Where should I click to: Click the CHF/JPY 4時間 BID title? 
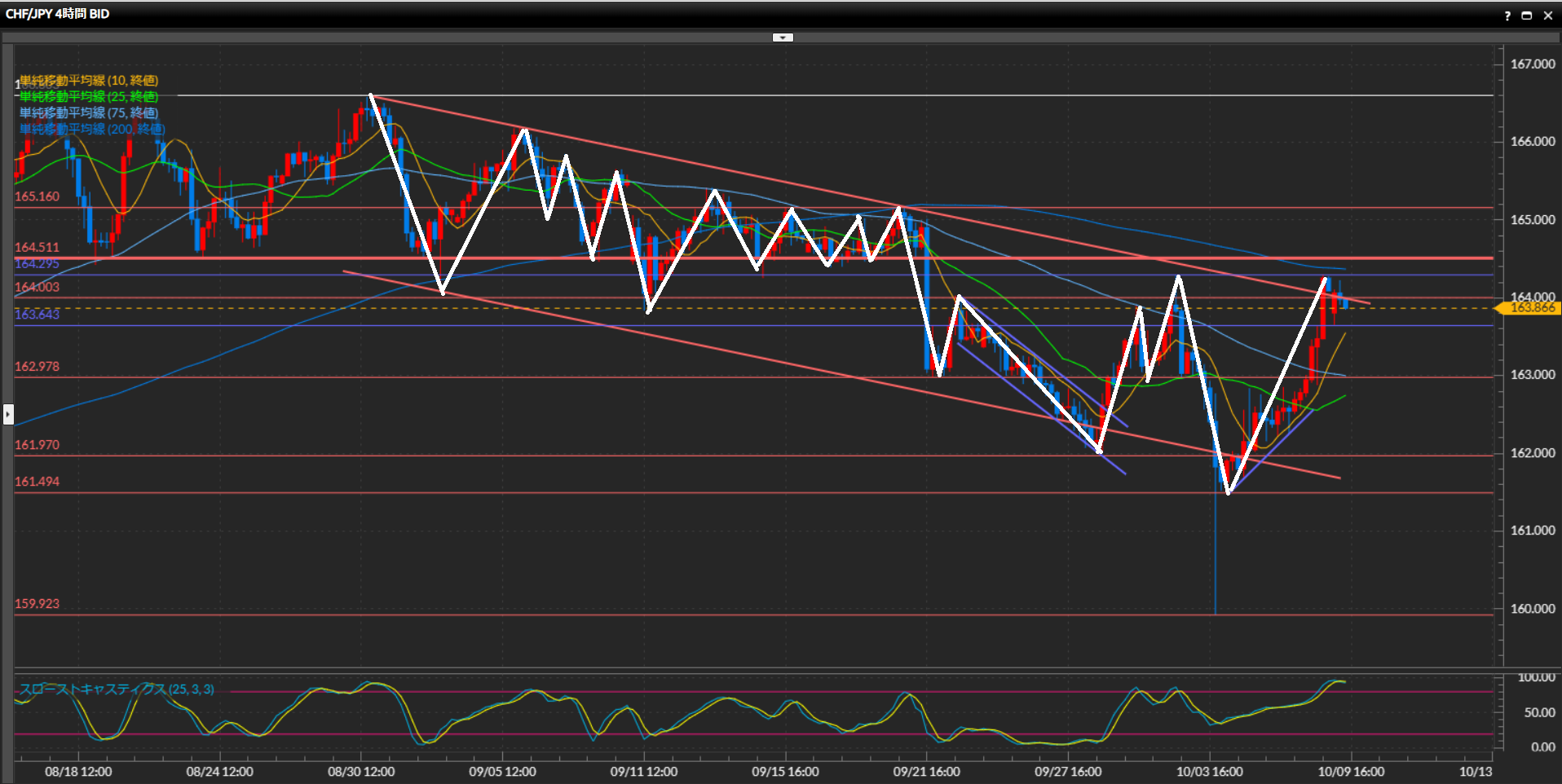(57, 14)
